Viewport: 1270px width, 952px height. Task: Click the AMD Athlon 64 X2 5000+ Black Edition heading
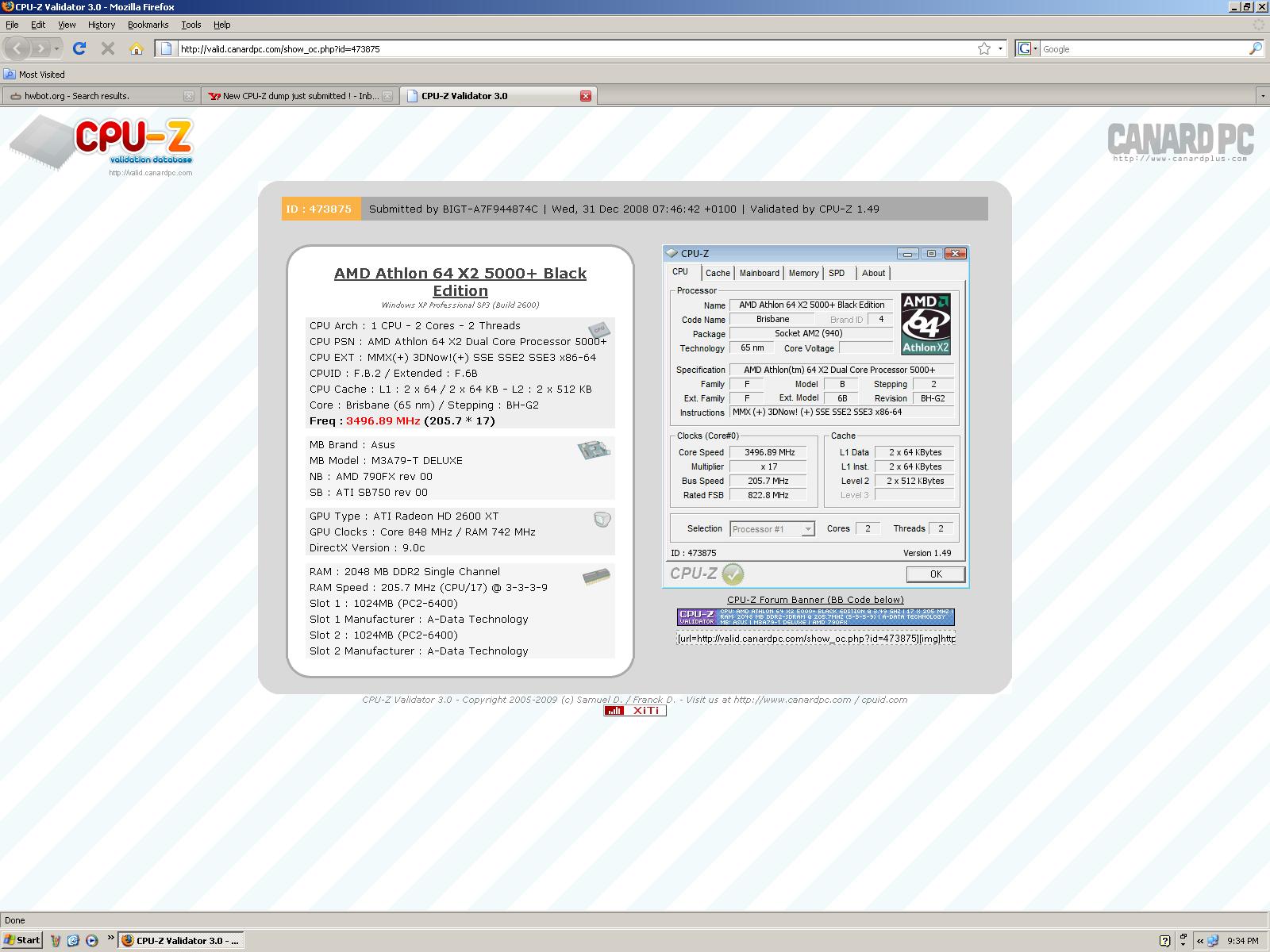460,282
